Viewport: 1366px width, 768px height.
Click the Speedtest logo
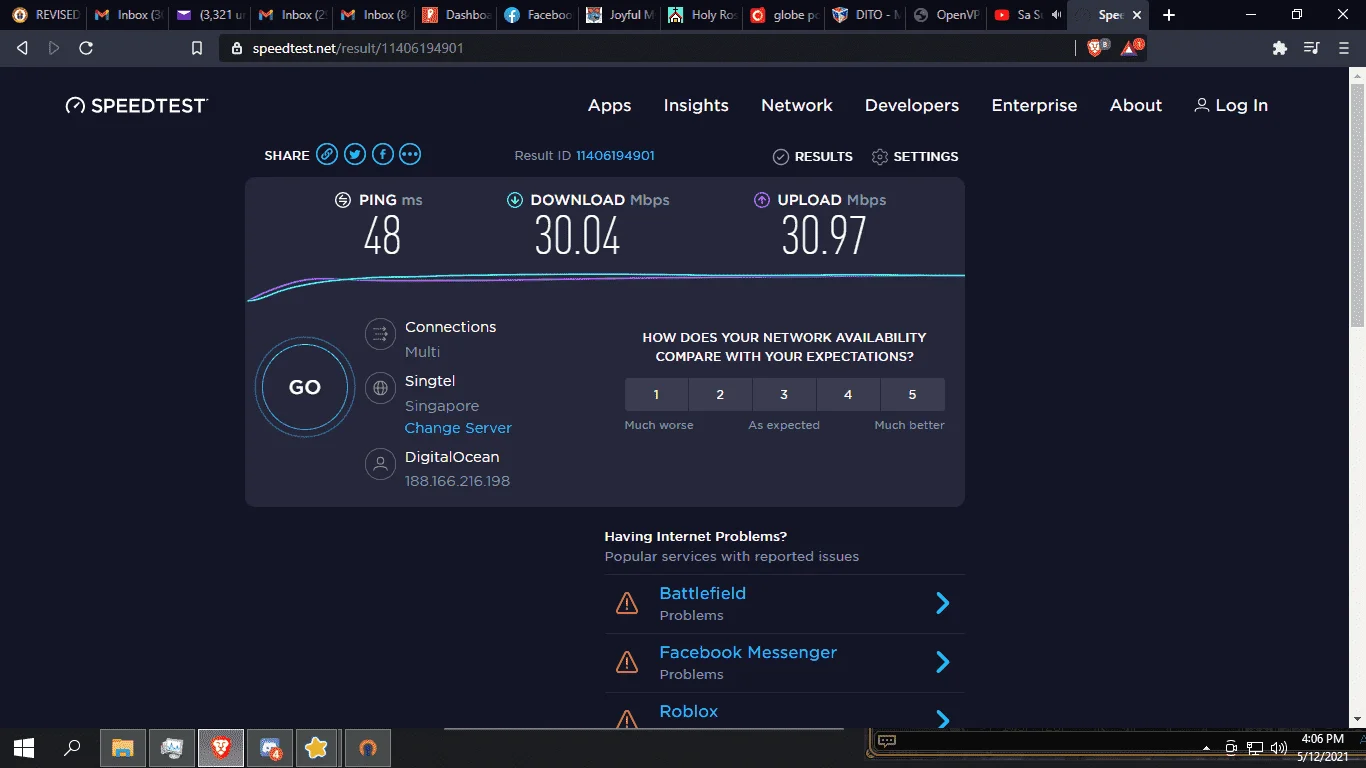pos(137,105)
